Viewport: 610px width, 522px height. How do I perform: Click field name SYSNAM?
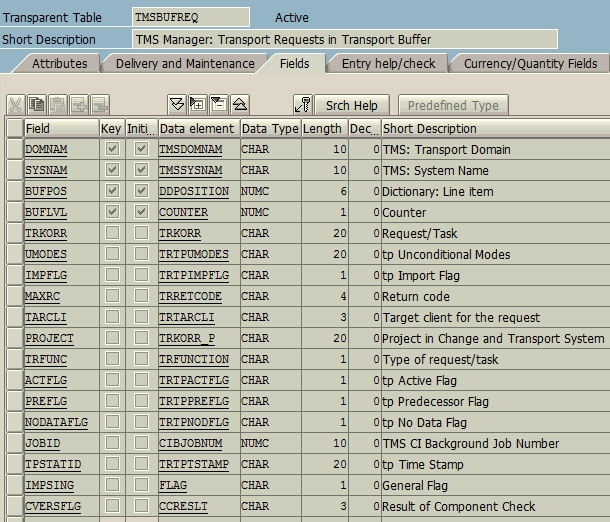click(46, 170)
